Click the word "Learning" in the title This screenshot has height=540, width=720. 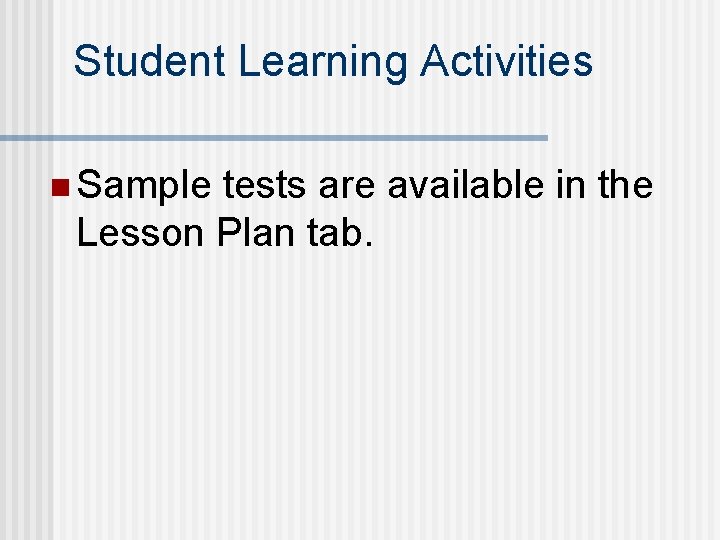point(324,61)
